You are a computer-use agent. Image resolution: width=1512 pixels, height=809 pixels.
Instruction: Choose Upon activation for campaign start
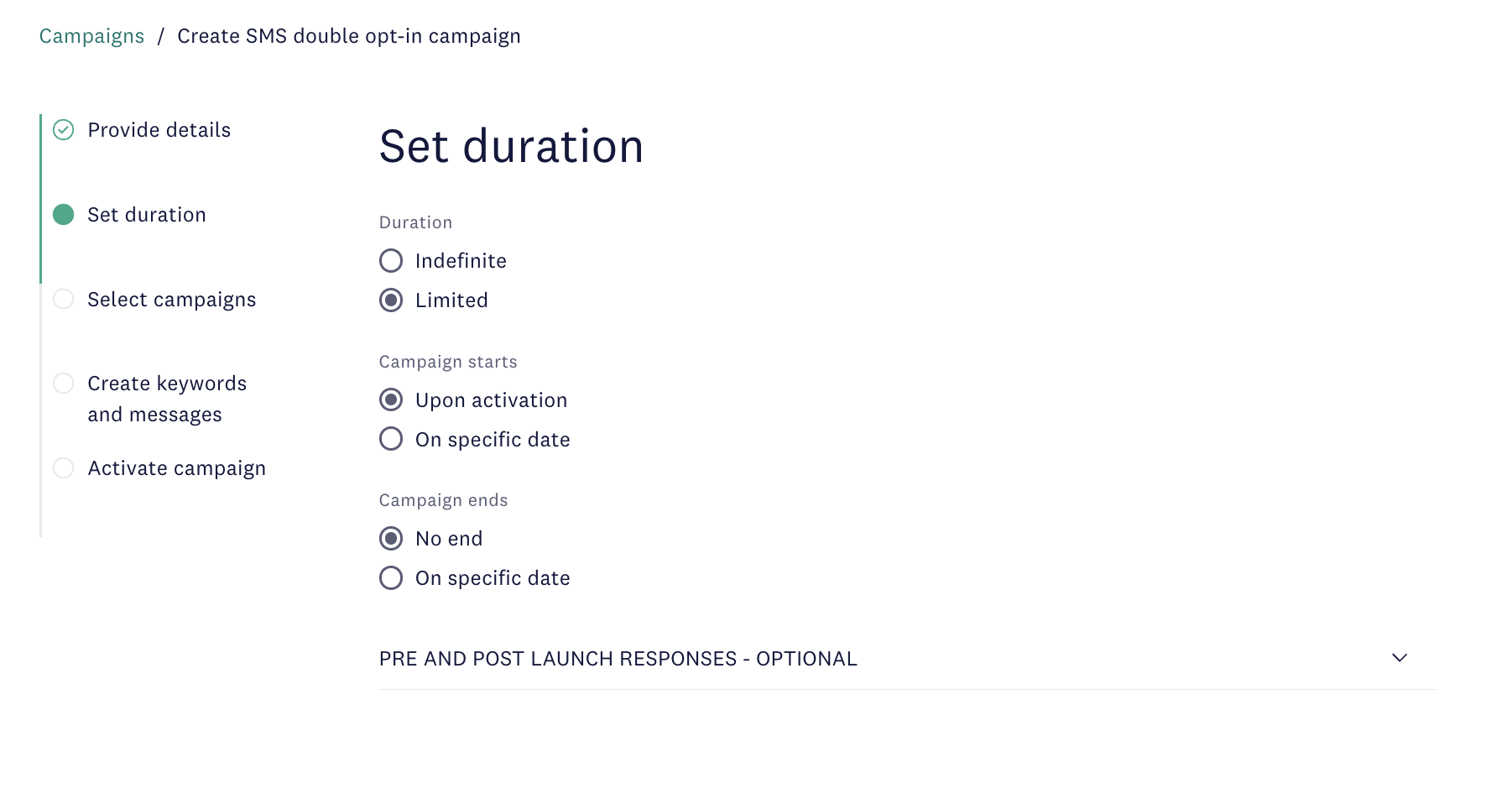[x=391, y=399]
